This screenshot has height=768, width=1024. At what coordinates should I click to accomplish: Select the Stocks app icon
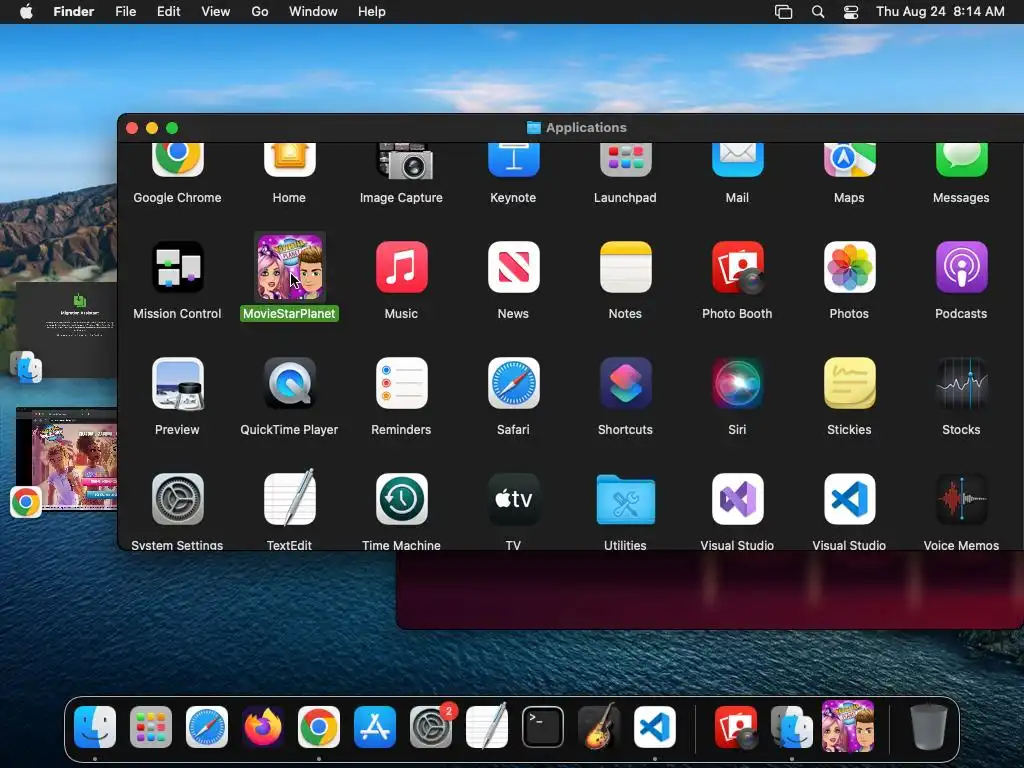[961, 383]
